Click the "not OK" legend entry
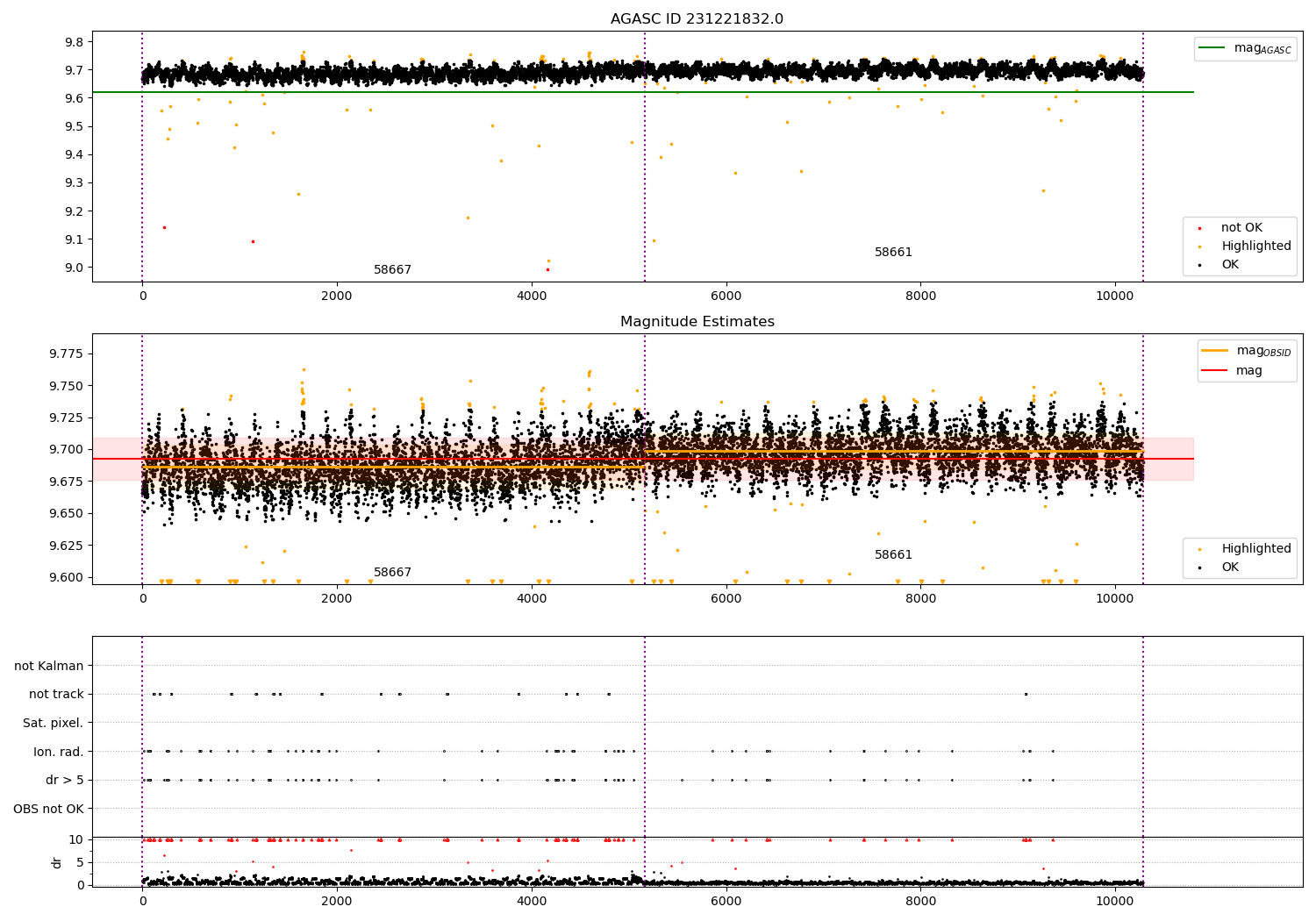Image resolution: width=1316 pixels, height=921 pixels. coord(1241,228)
